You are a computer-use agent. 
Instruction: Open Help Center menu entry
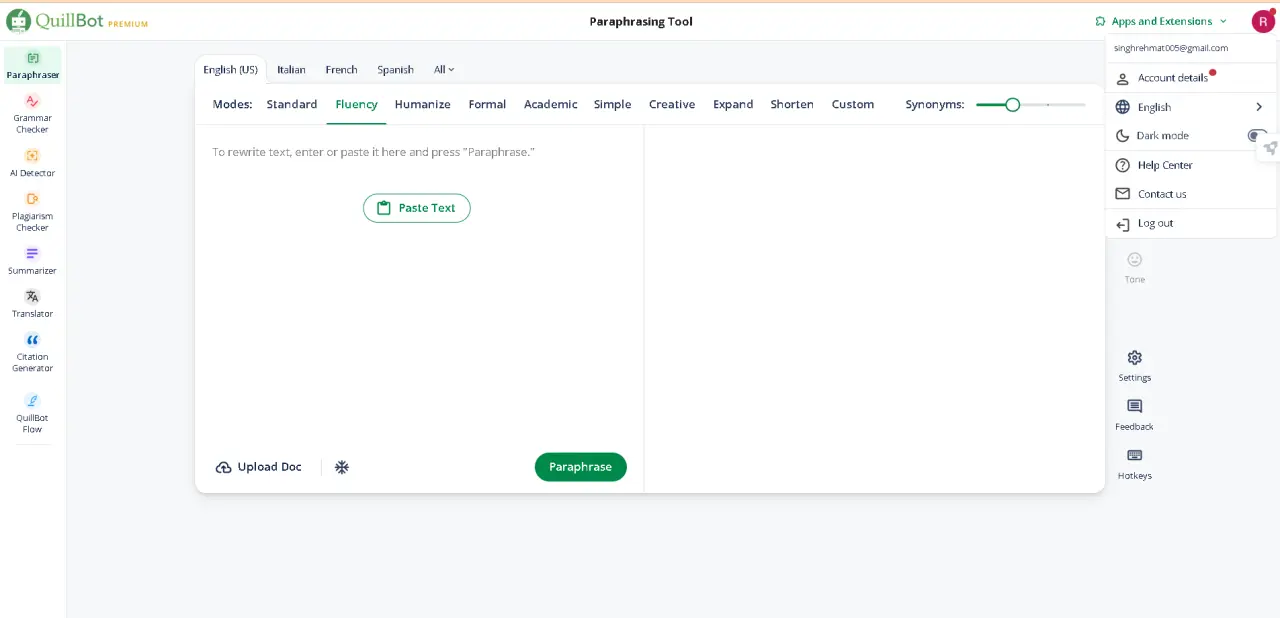(x=1190, y=165)
